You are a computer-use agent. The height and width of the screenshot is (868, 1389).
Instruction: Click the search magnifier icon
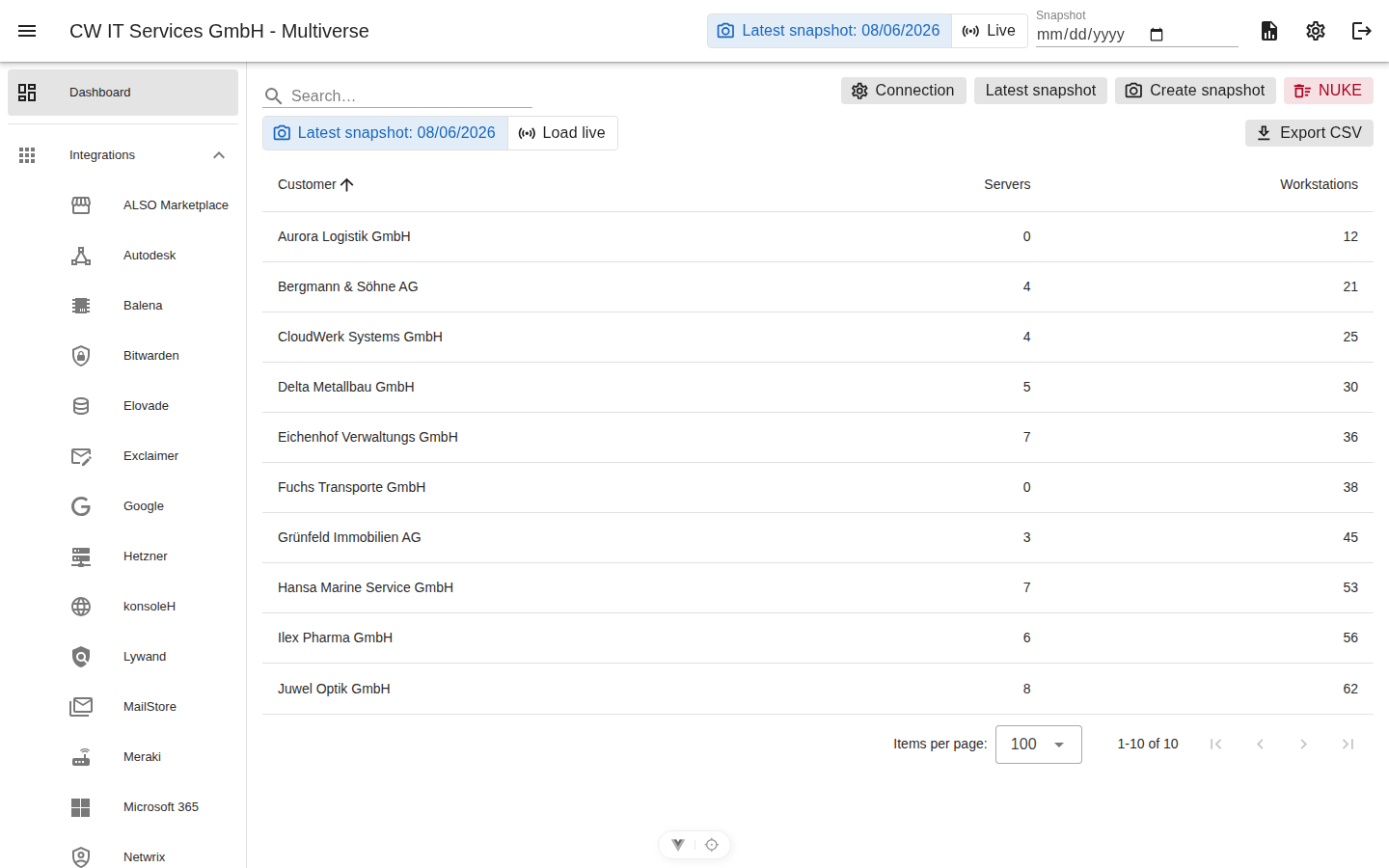[x=274, y=96]
